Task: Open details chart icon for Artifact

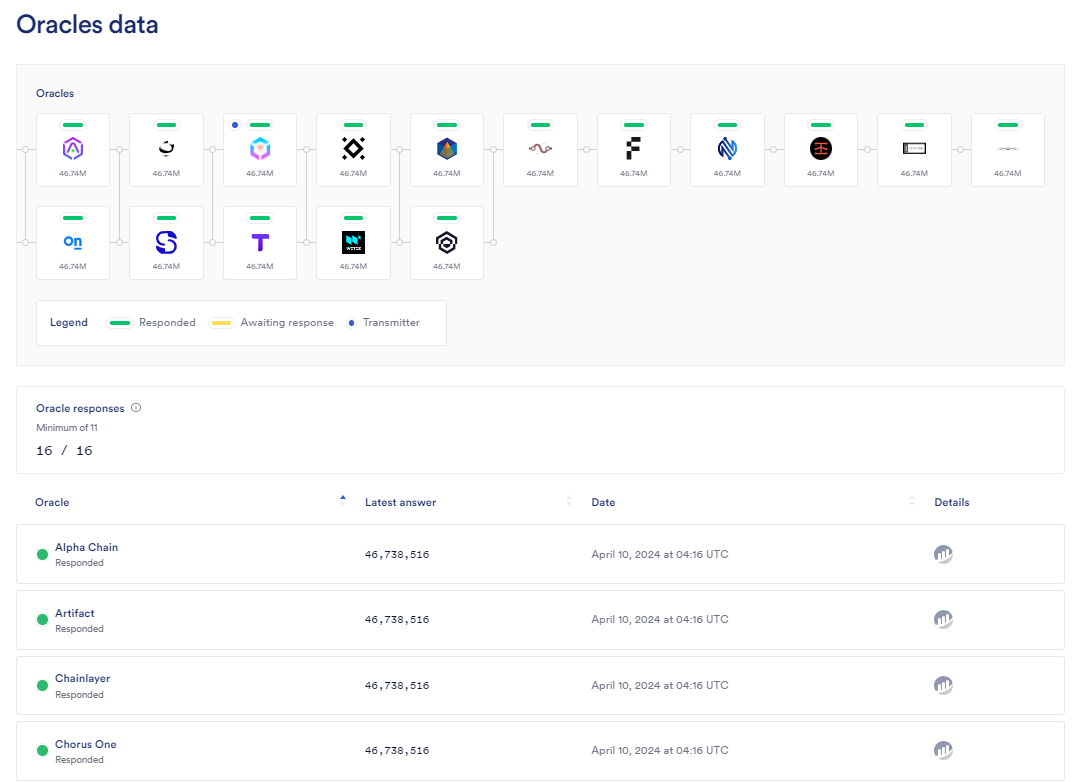Action: tap(943, 619)
